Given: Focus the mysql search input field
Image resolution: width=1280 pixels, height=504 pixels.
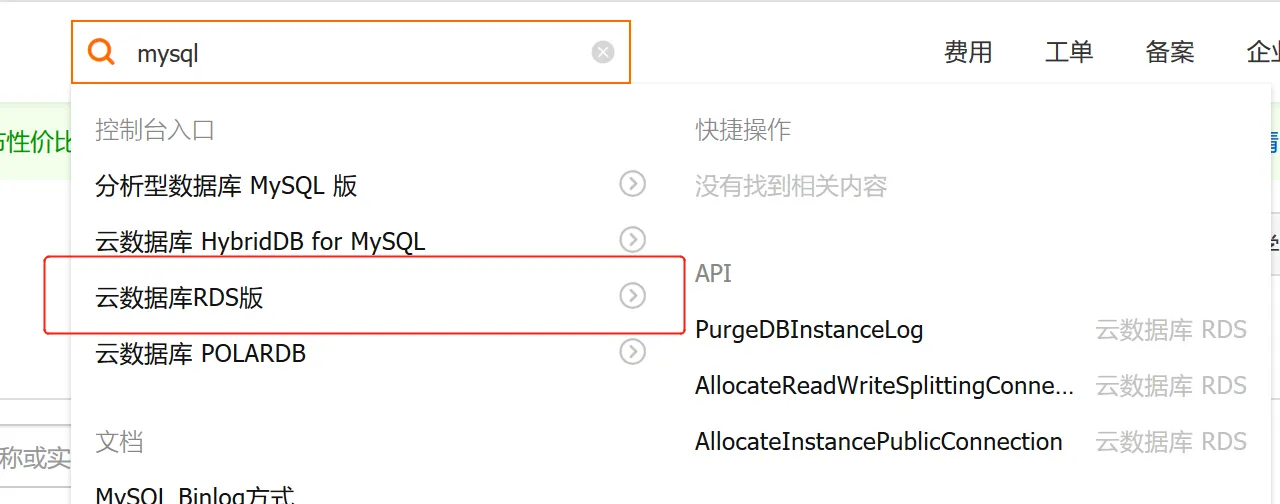Looking at the screenshot, I should pyautogui.click(x=360, y=53).
